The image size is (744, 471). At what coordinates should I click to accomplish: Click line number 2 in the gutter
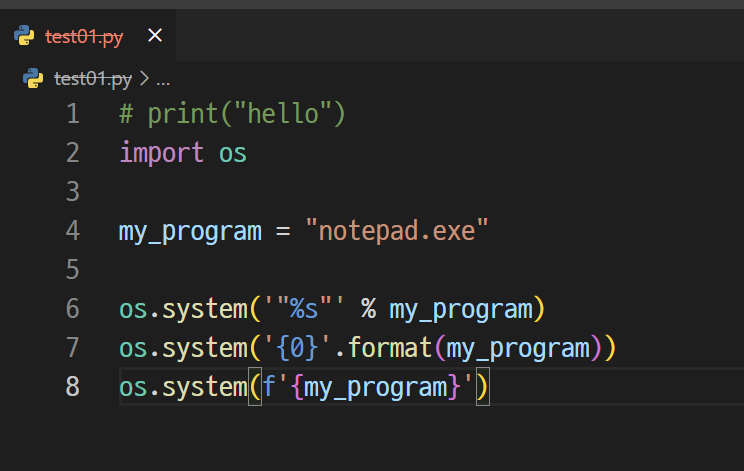click(73, 153)
